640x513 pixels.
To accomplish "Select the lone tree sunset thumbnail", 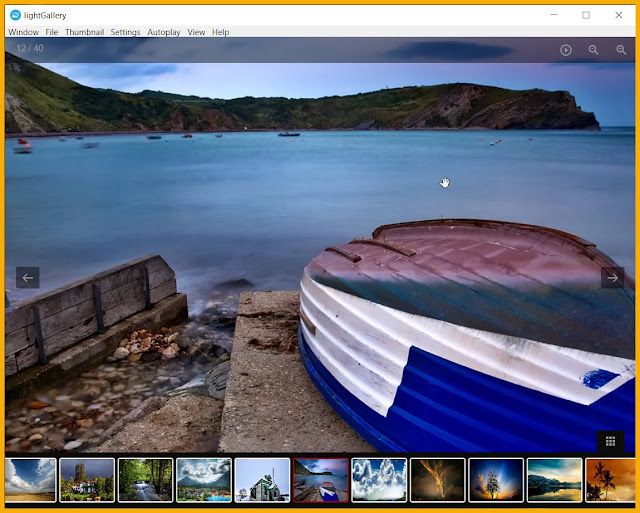I will [x=496, y=480].
